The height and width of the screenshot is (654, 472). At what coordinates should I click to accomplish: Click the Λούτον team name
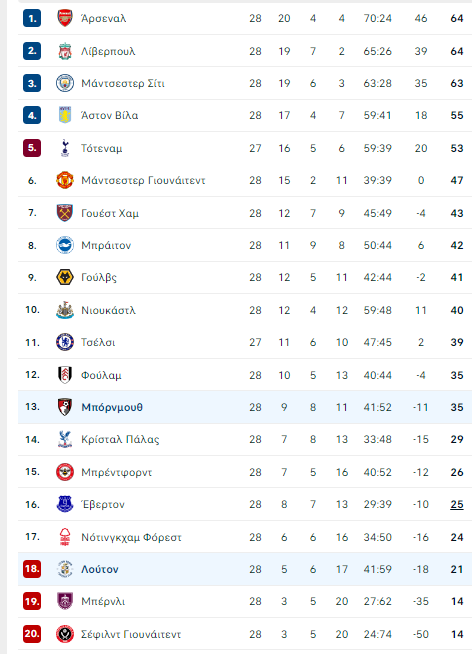[x=100, y=569]
